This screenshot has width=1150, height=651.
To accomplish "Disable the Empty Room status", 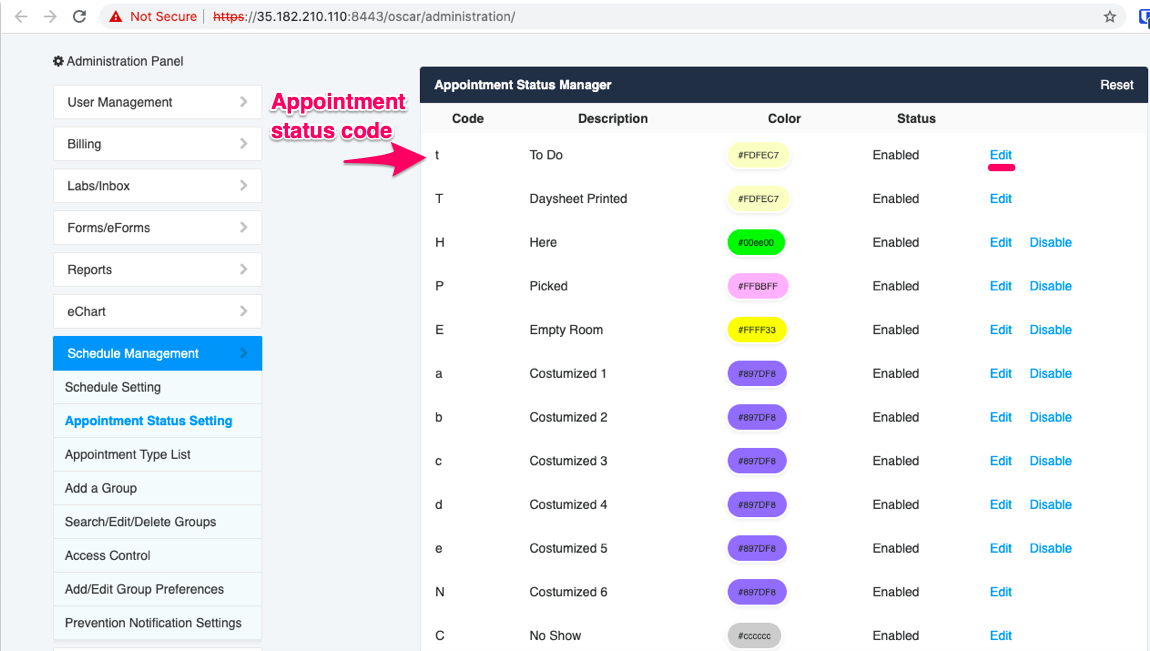I will 1050,330.
